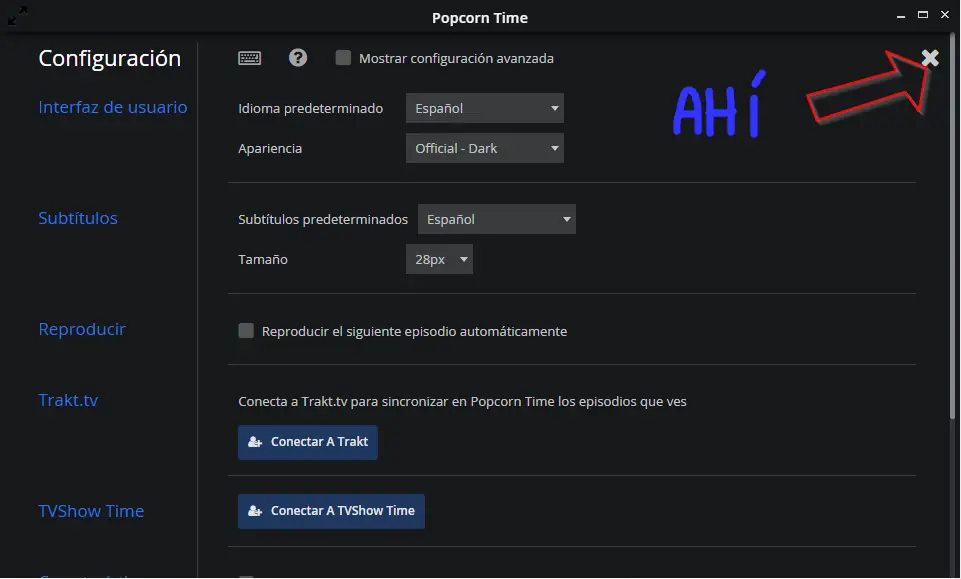Click the settings vertical scrollbar
961x579 pixels.
tap(952, 227)
